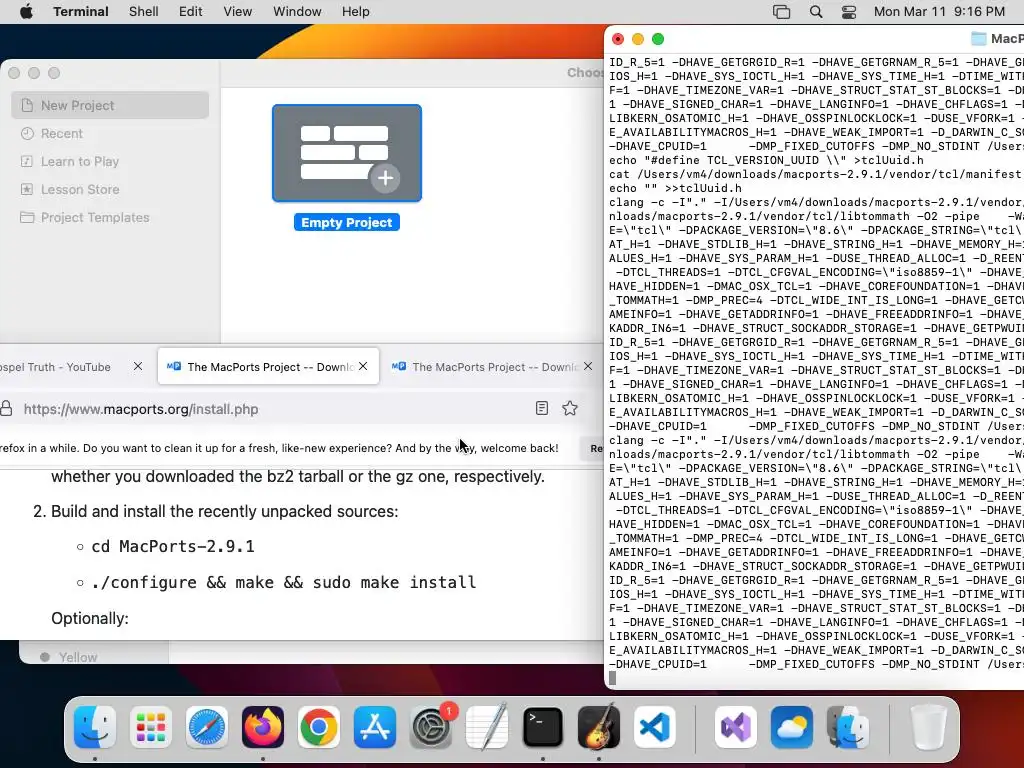Open Google Chrome from the Dock
This screenshot has width=1024, height=768.
coord(319,727)
